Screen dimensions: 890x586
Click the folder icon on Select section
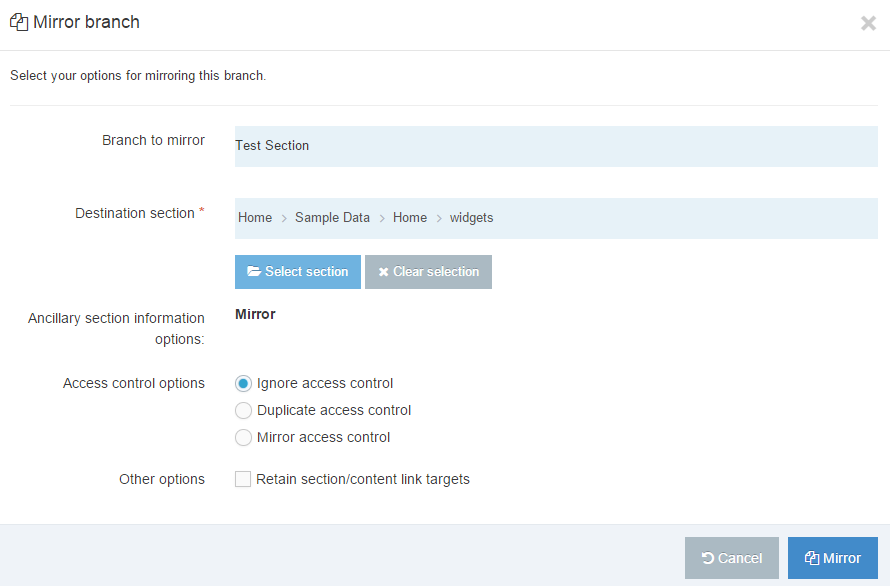(x=254, y=272)
